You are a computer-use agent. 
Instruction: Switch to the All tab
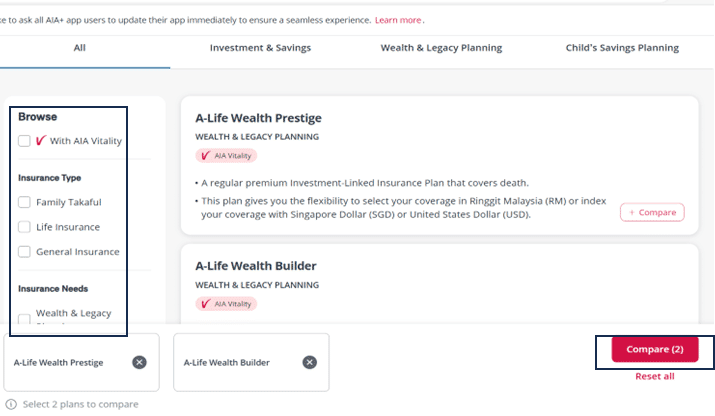(x=79, y=48)
